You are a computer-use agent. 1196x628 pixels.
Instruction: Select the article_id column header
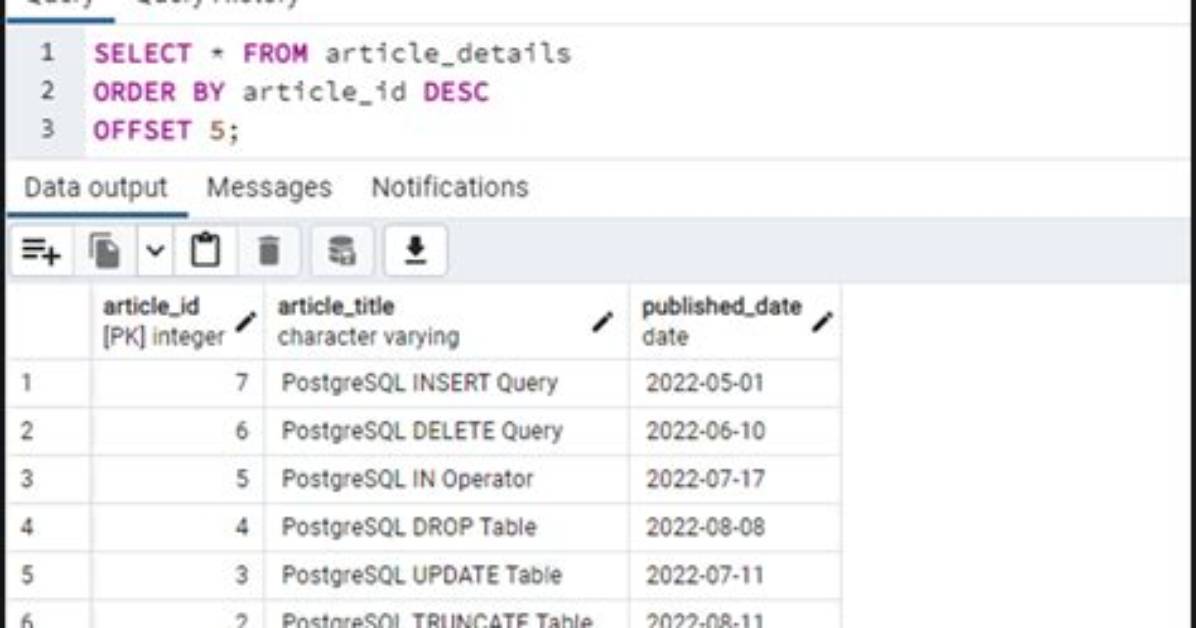(x=177, y=321)
